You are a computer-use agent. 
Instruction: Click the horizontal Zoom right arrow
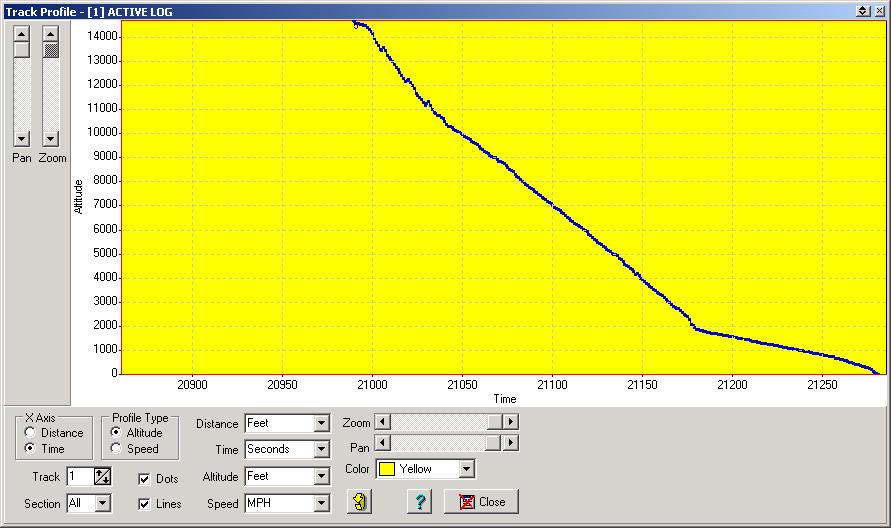tap(511, 423)
